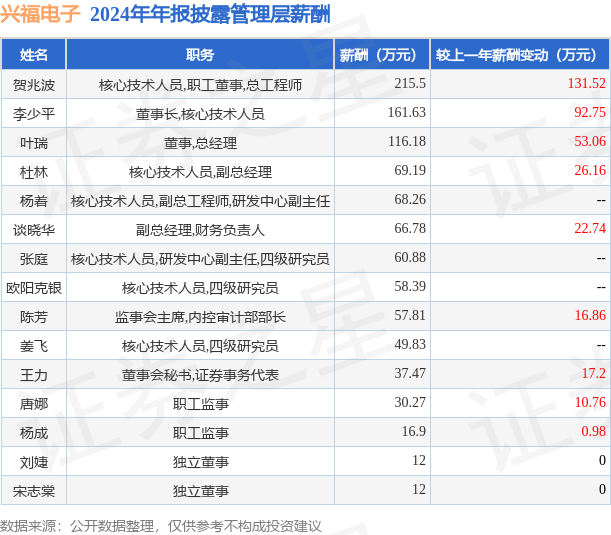Click red change value 17.2

[593, 374]
